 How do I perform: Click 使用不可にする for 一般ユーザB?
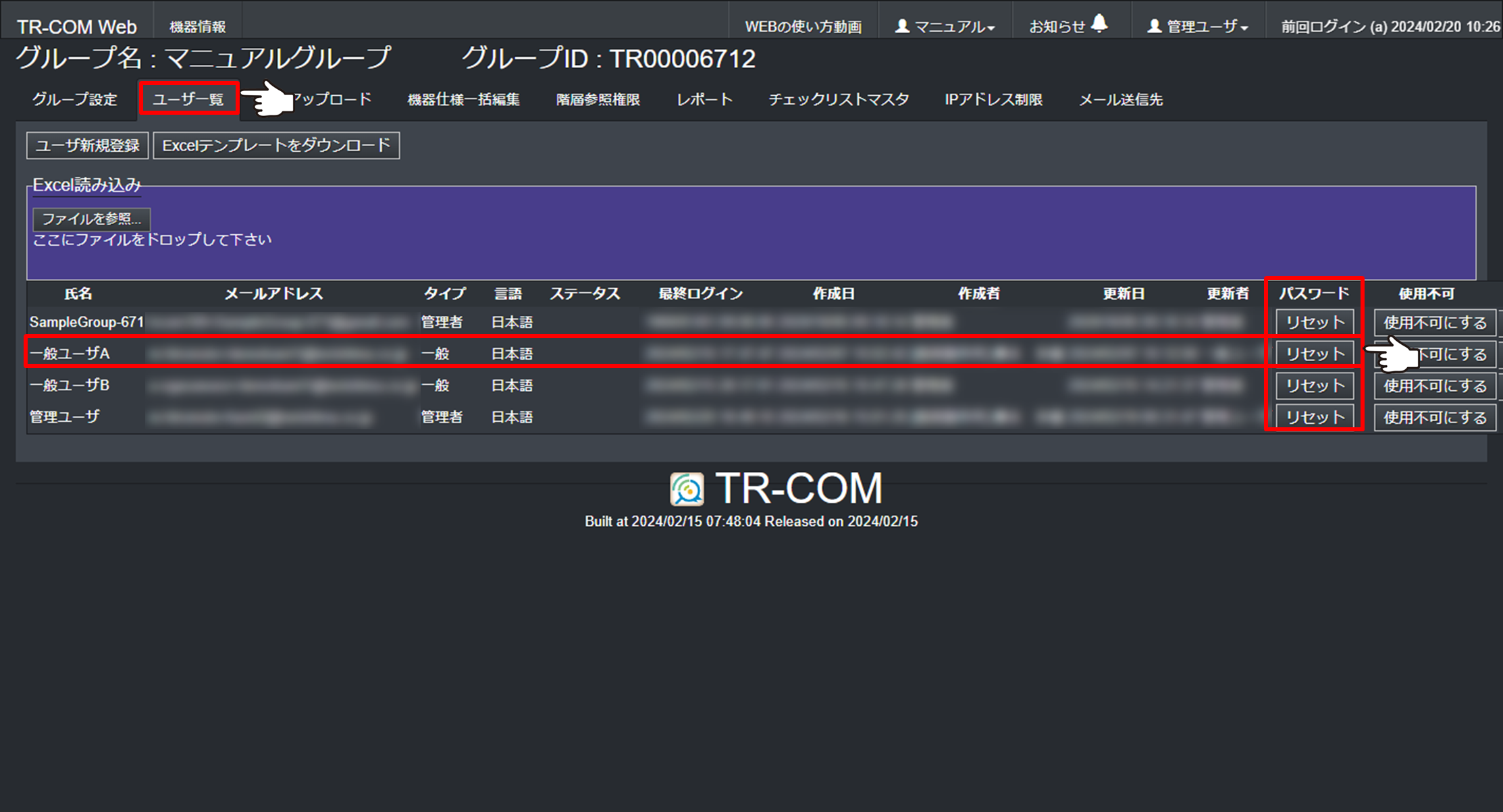click(1435, 385)
